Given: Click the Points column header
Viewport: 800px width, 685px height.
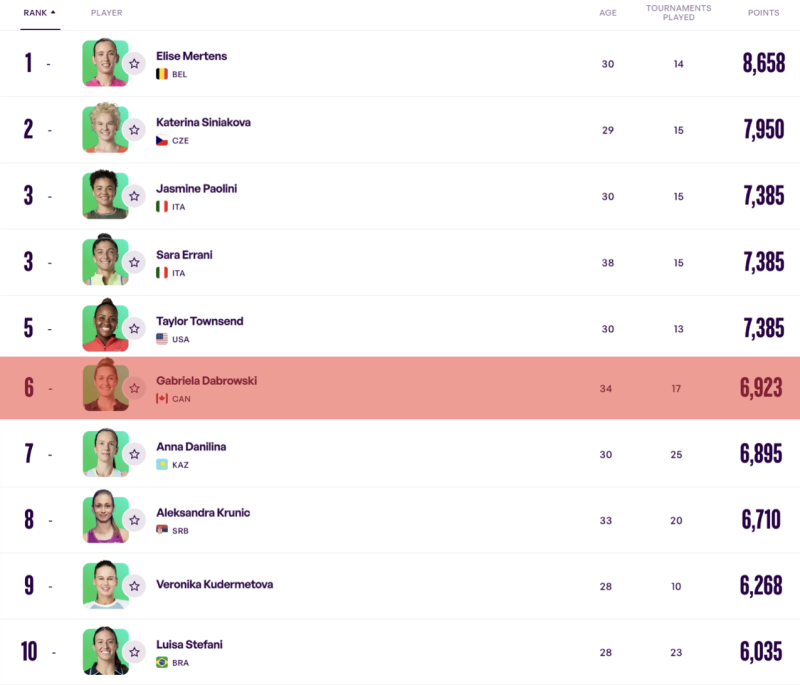Looking at the screenshot, I should 764,13.
